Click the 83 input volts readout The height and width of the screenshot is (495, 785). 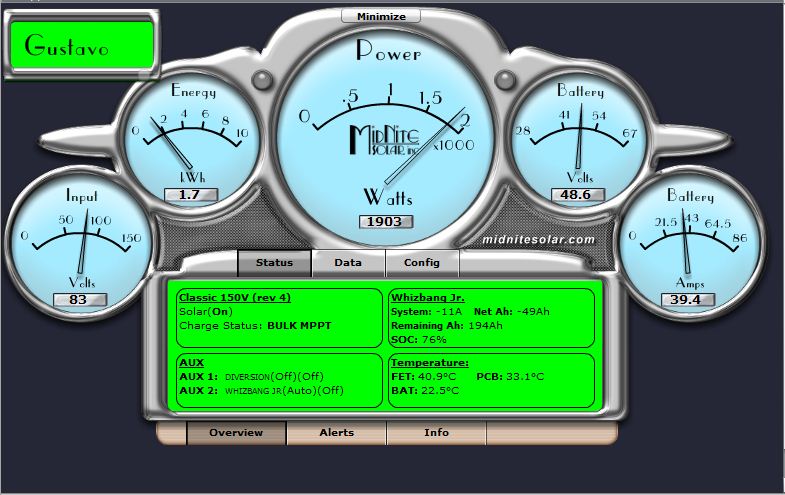(79, 300)
